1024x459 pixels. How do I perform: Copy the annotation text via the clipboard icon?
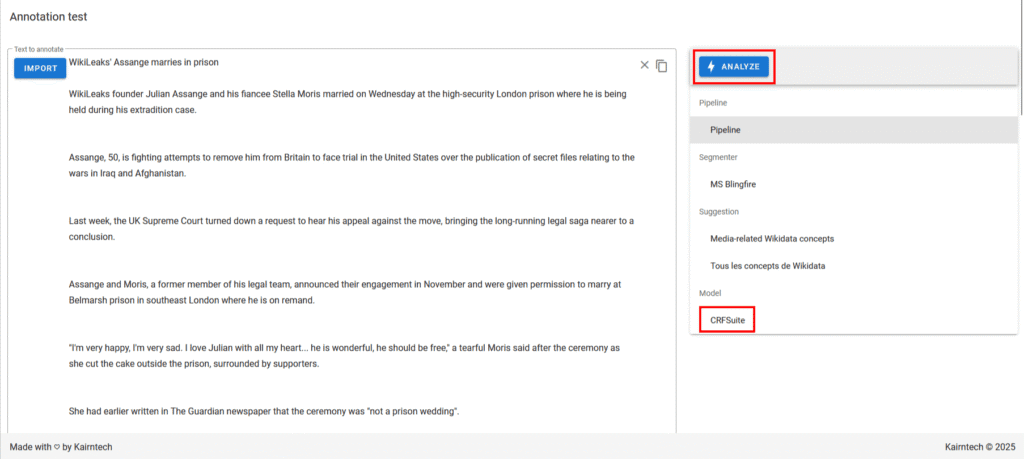click(661, 66)
